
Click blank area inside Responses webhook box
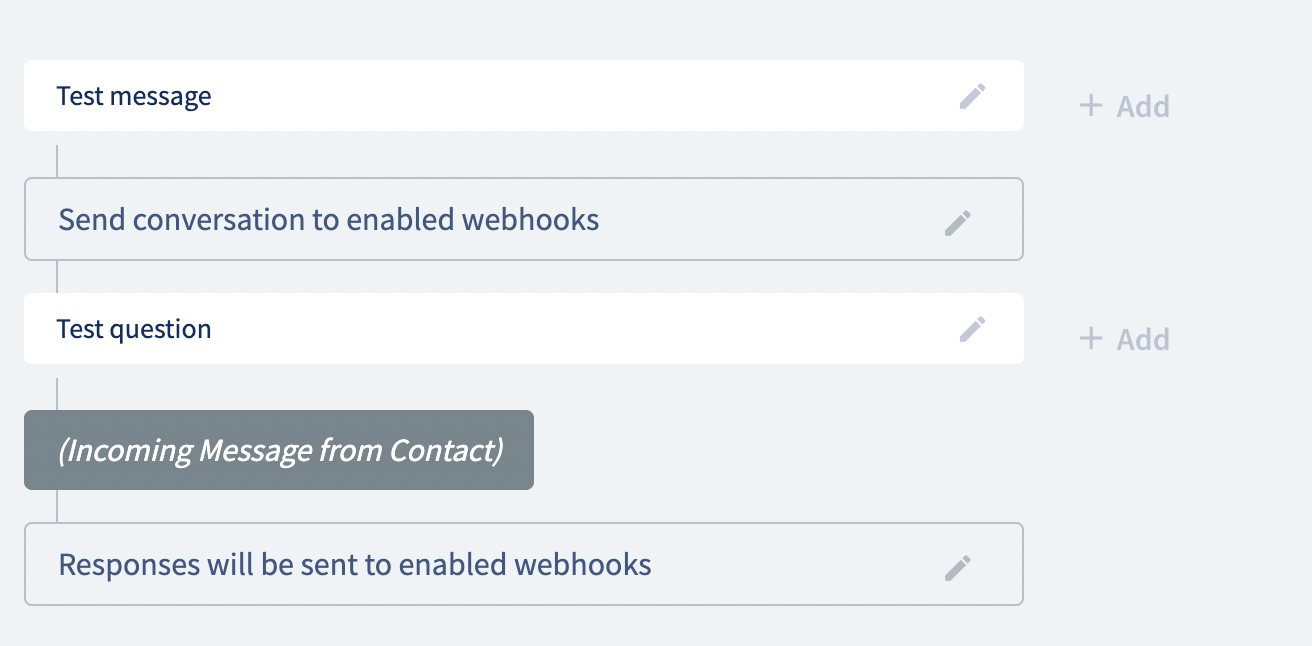[x=800, y=565]
